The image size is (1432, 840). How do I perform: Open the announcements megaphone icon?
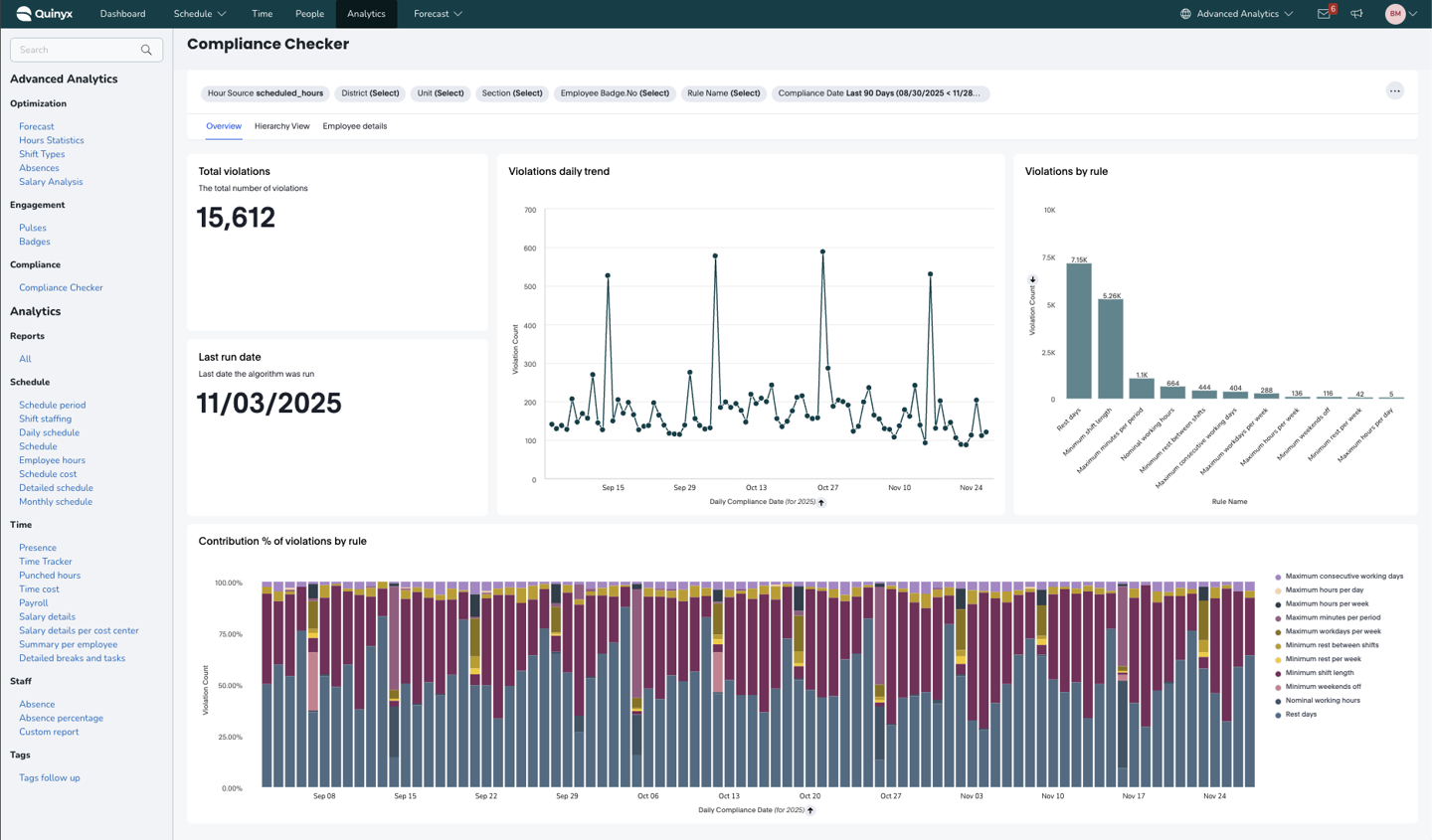point(1356,14)
